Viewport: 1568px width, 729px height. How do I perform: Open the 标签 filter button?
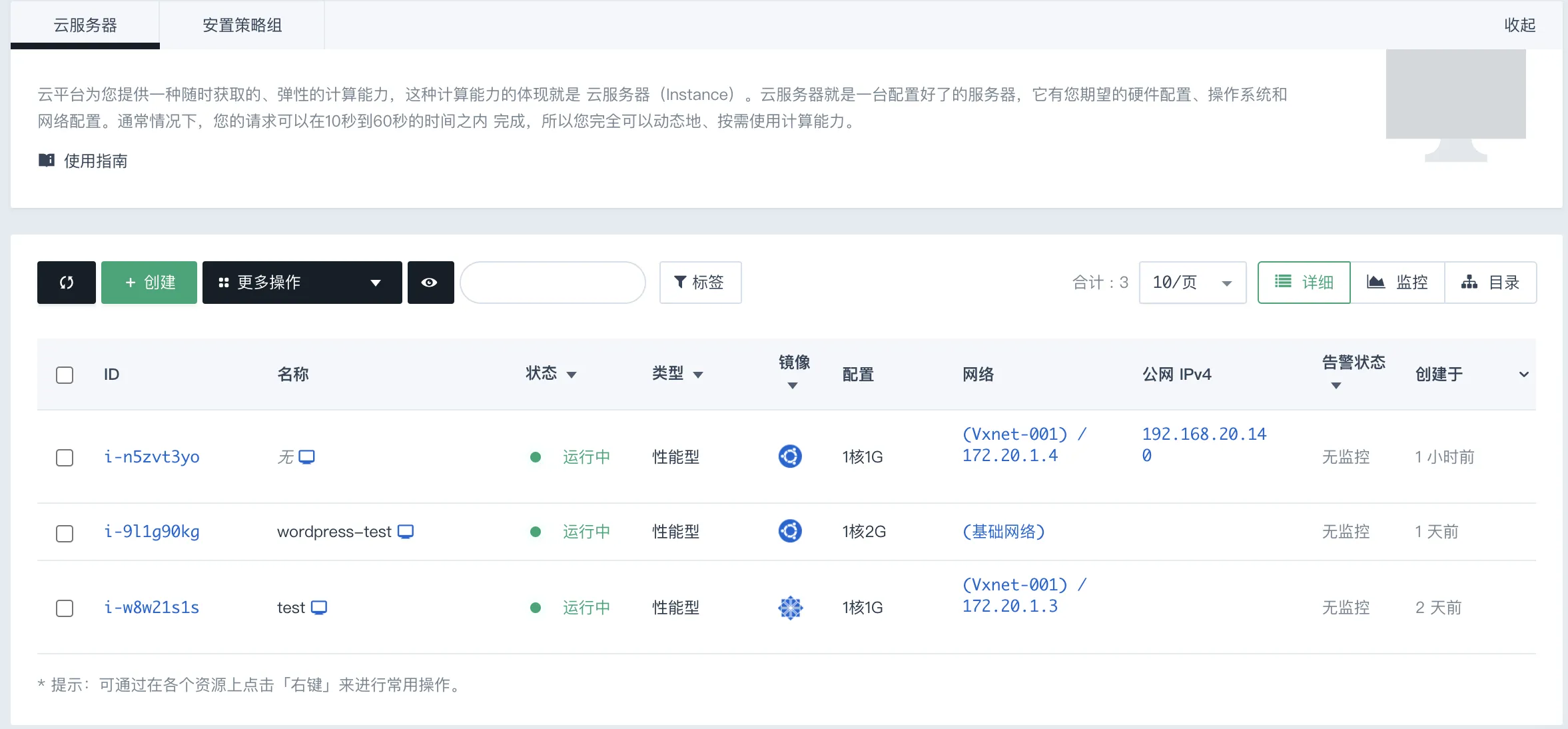(x=700, y=283)
